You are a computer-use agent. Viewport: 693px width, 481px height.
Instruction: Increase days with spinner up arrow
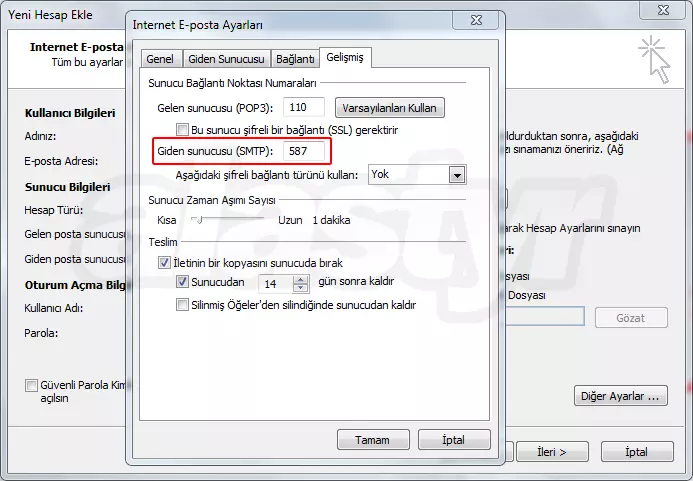tap(301, 280)
